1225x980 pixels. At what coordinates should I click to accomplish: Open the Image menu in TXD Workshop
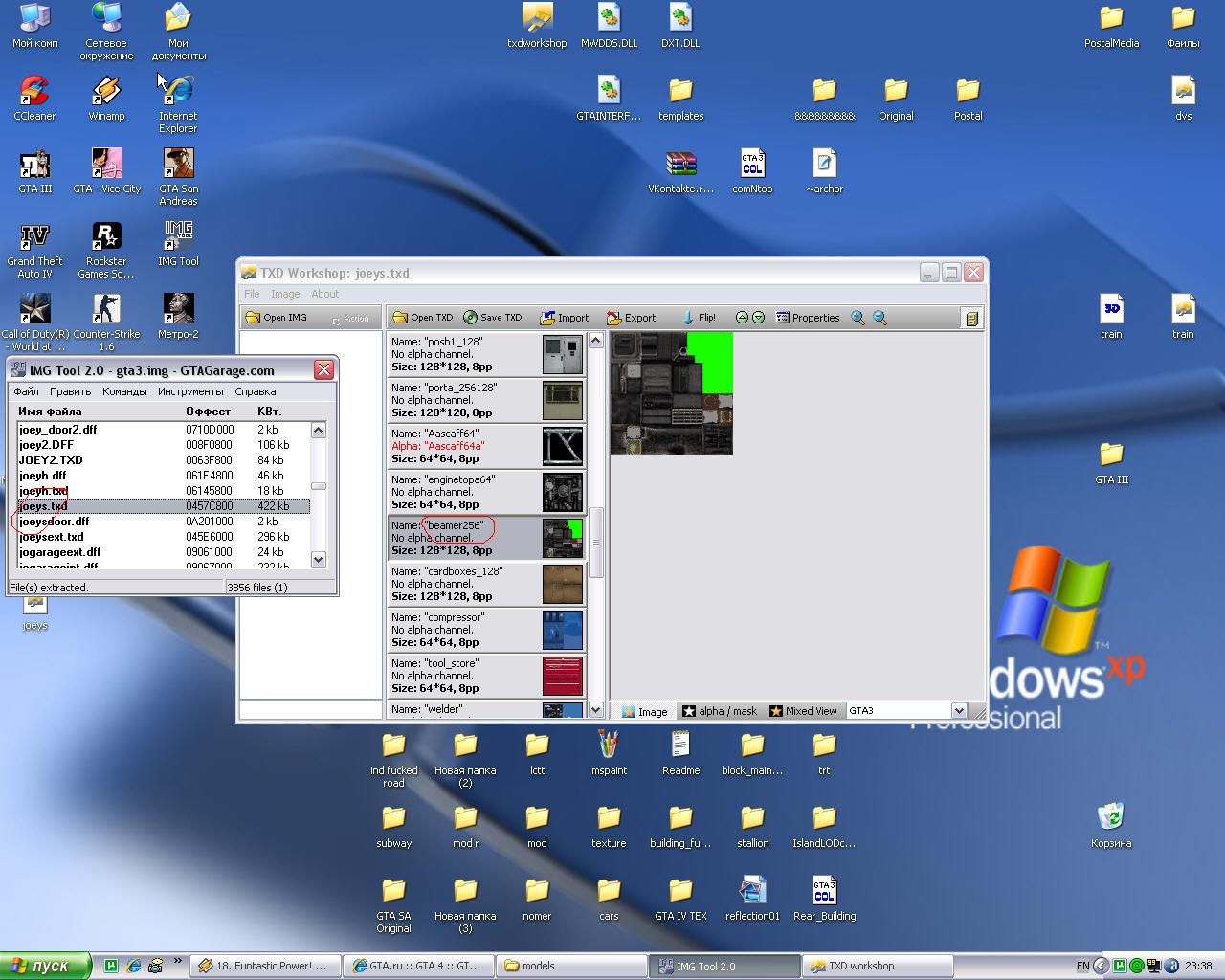click(285, 294)
